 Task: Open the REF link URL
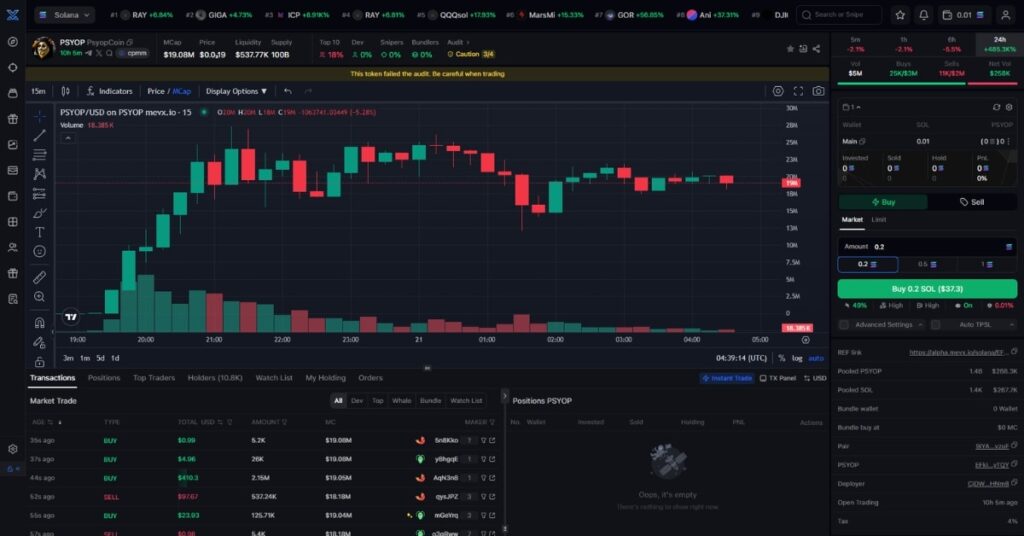click(x=957, y=353)
